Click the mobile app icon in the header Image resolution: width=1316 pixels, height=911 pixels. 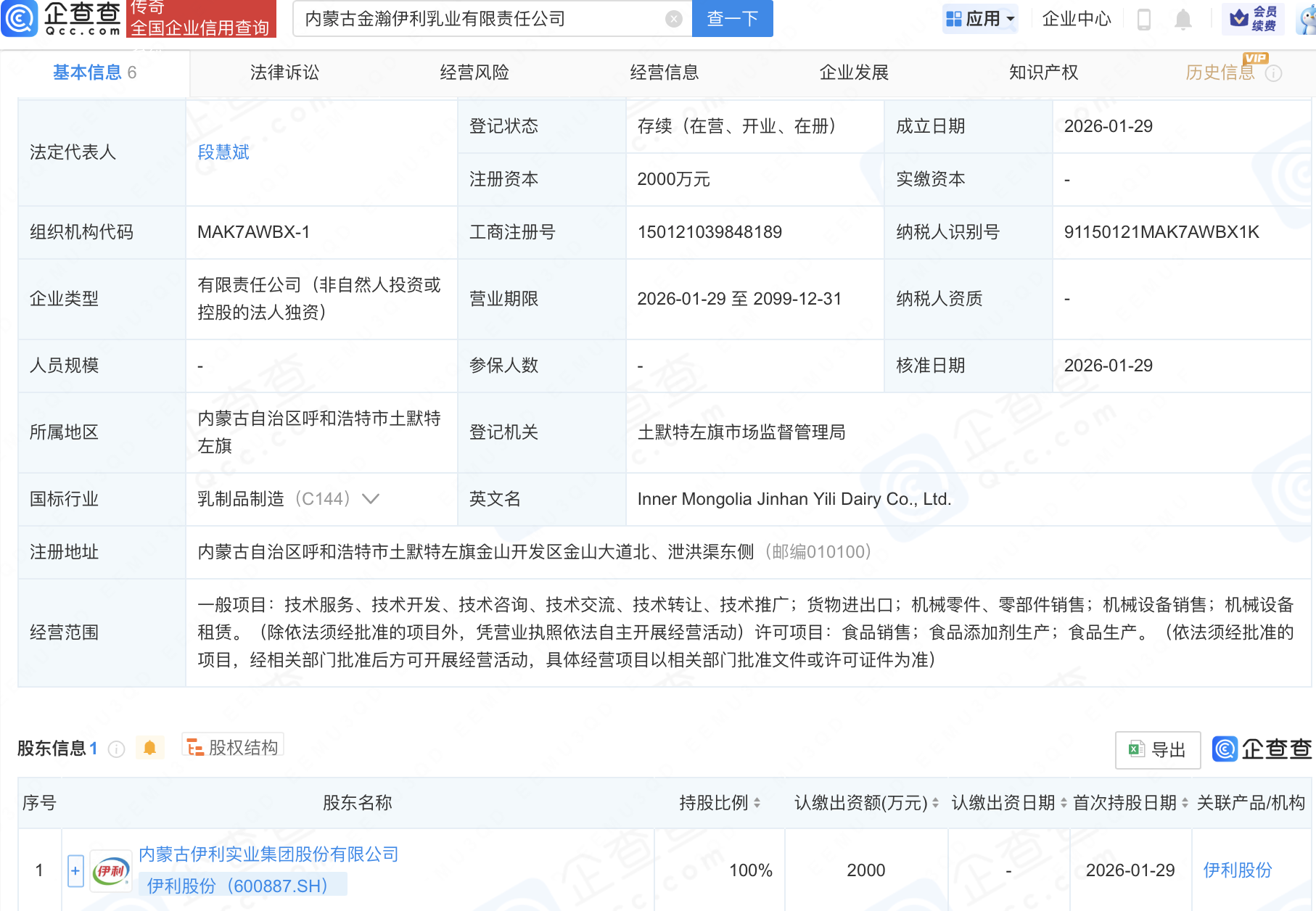click(x=1145, y=20)
